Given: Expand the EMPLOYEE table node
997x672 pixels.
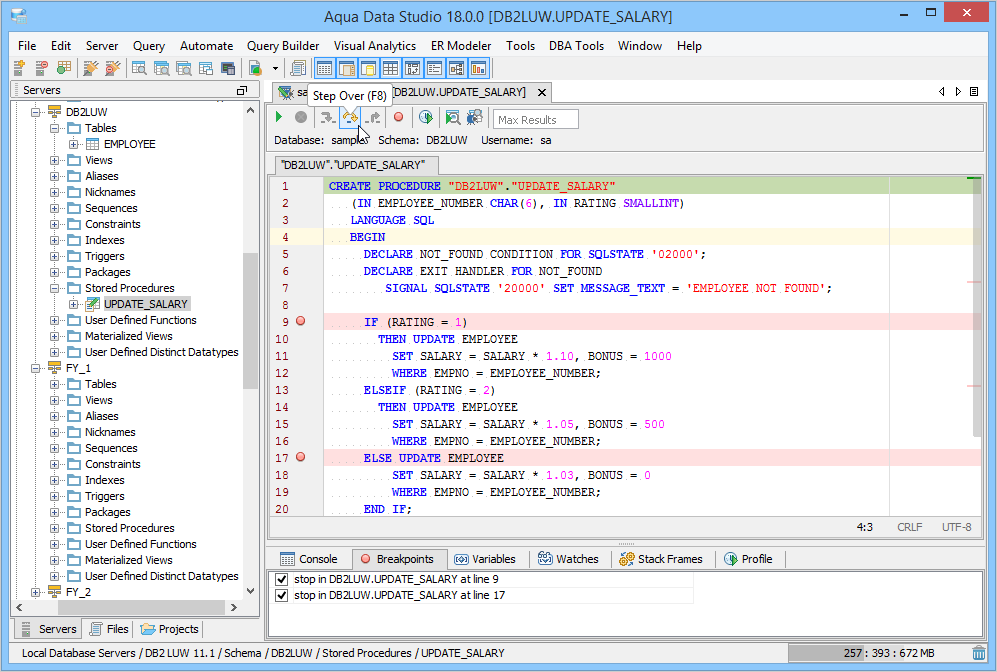Looking at the screenshot, I should pyautogui.click(x=74, y=144).
